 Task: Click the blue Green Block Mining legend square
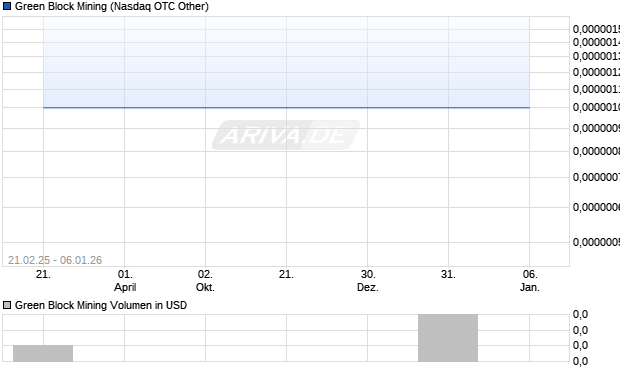coord(7,6)
